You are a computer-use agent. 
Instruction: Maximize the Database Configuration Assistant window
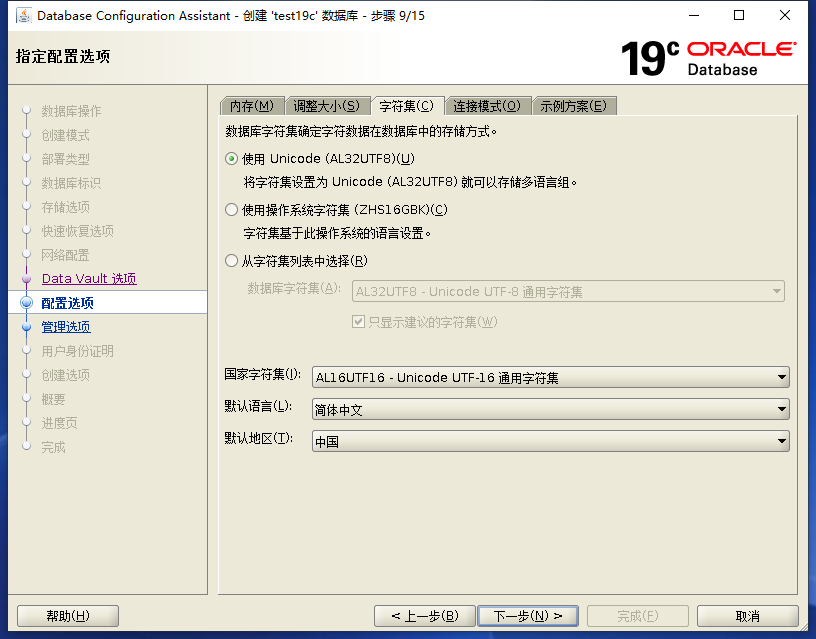pos(739,16)
